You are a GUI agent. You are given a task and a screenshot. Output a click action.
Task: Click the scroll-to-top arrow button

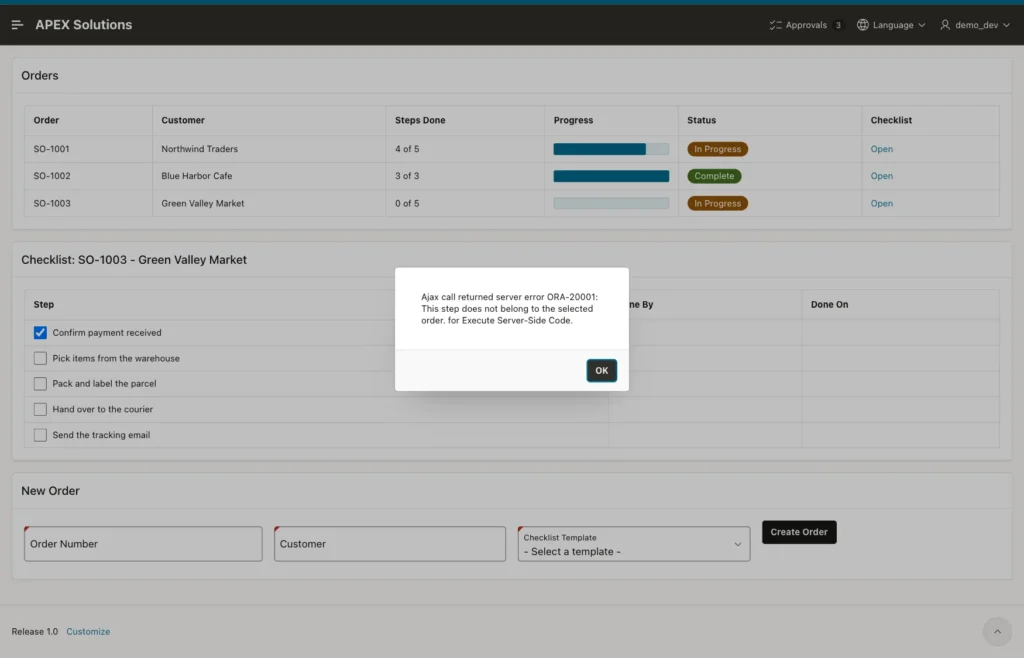[x=997, y=631]
